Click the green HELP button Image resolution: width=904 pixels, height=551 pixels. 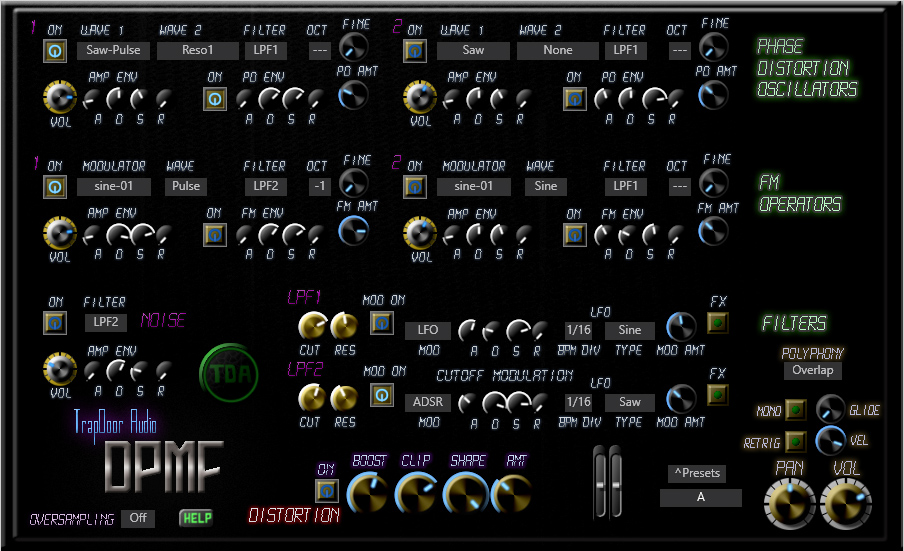pos(197,518)
